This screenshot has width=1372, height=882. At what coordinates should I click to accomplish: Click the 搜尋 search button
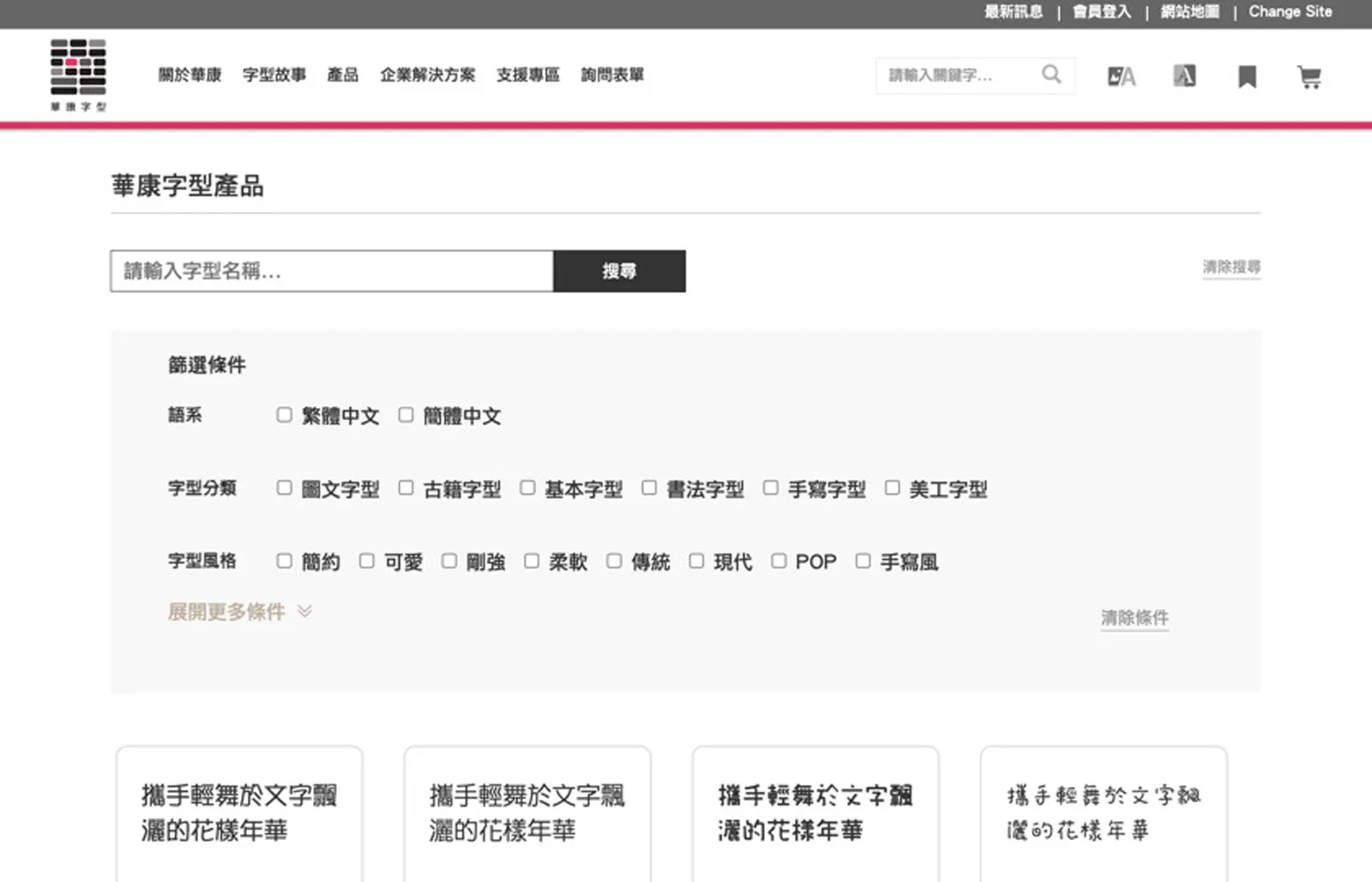tap(619, 271)
